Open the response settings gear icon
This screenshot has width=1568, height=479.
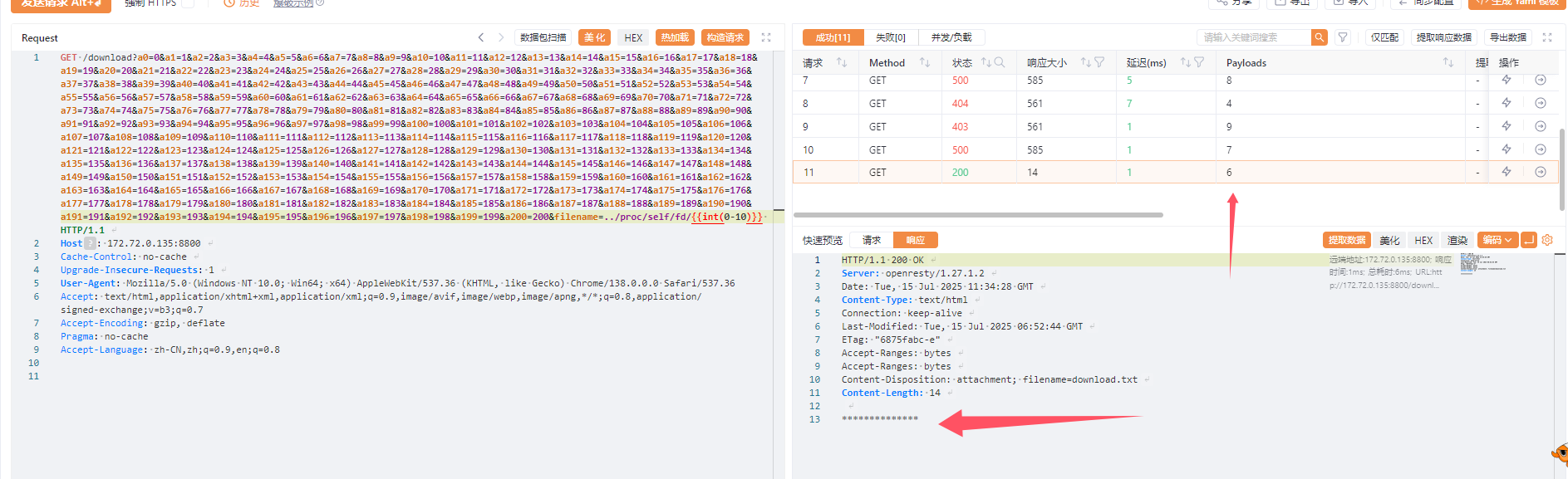pyautogui.click(x=1547, y=240)
